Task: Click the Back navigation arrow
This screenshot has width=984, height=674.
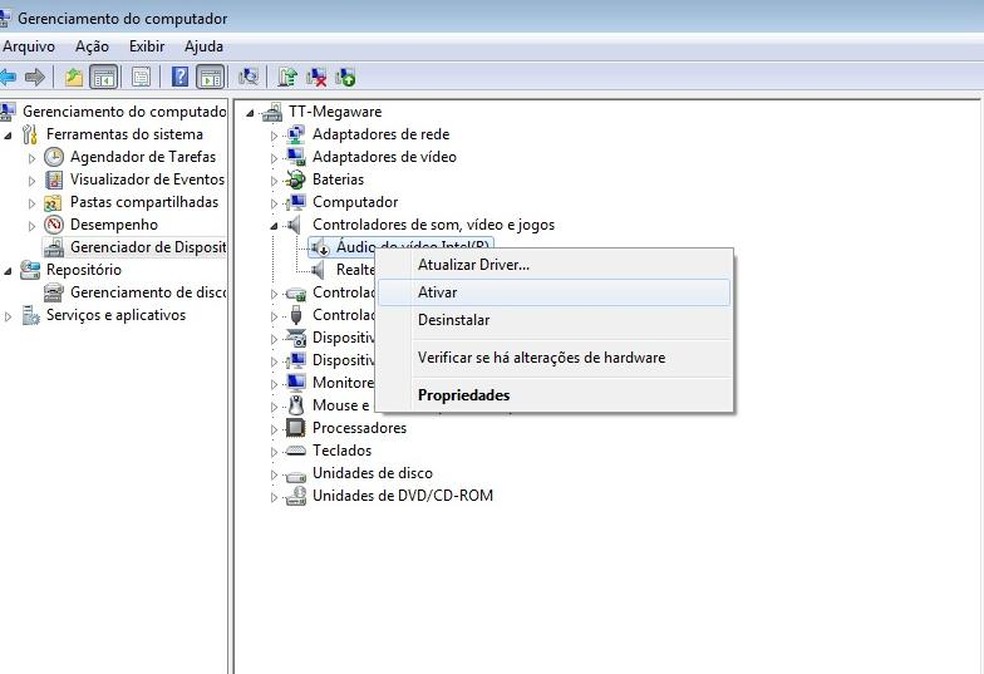Action: tap(10, 77)
